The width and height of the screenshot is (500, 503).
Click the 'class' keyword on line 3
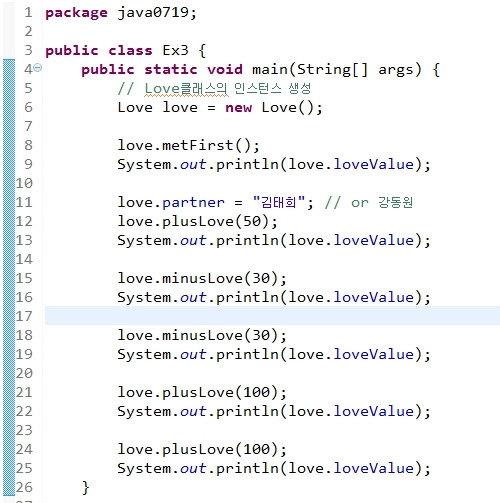pyautogui.click(x=130, y=51)
